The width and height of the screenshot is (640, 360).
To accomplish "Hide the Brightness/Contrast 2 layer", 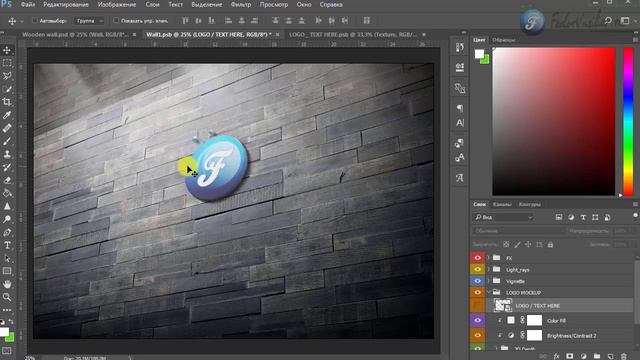I will pos(477,336).
